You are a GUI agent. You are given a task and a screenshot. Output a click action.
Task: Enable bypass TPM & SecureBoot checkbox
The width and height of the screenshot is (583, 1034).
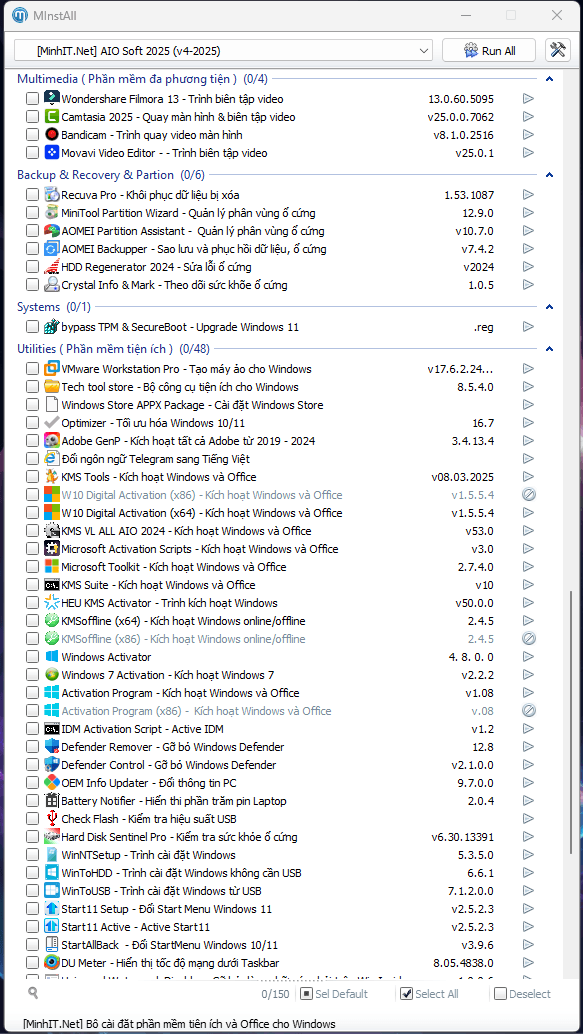coord(32,327)
